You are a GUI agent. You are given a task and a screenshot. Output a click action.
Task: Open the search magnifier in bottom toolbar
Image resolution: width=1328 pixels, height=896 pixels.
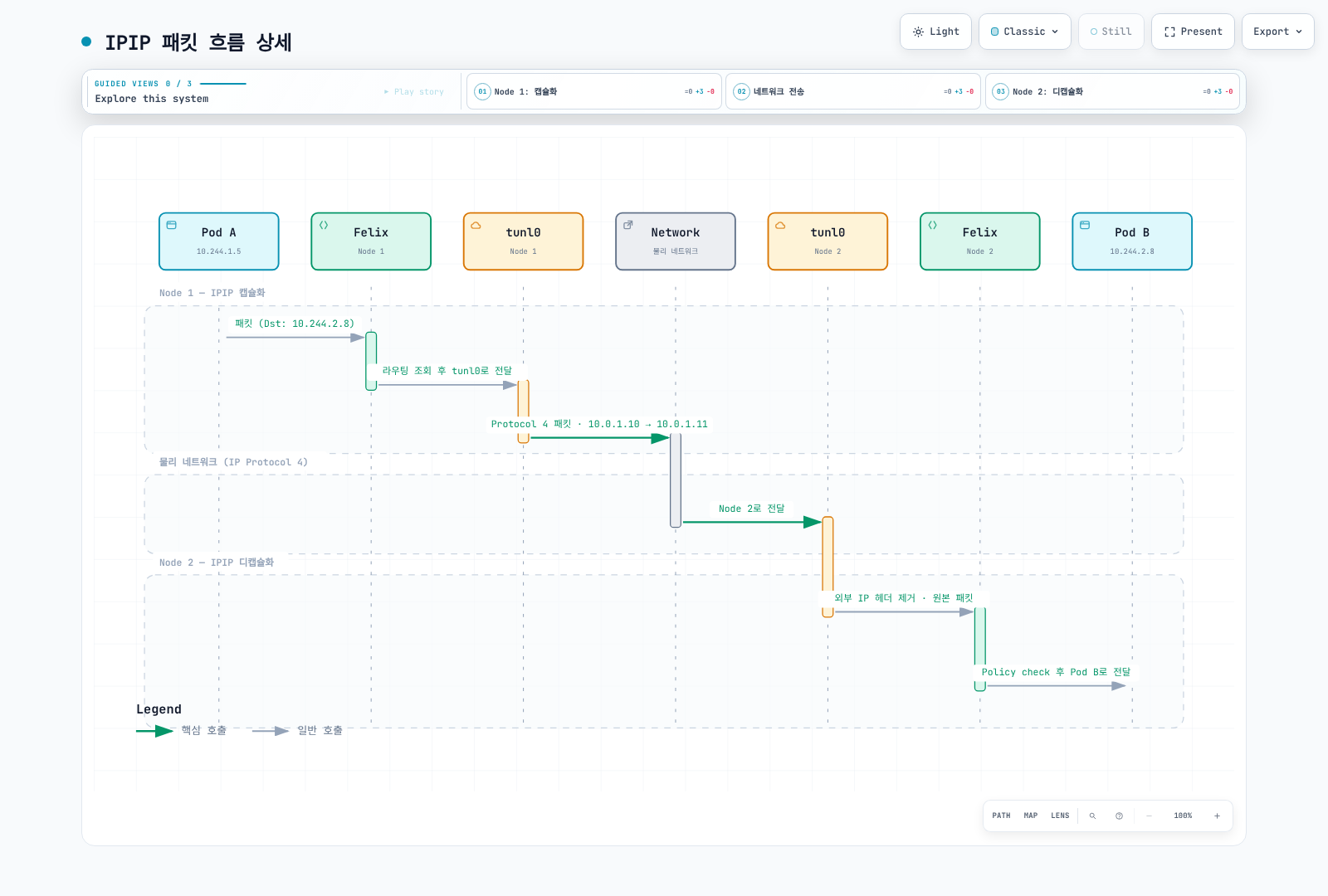[1092, 816]
